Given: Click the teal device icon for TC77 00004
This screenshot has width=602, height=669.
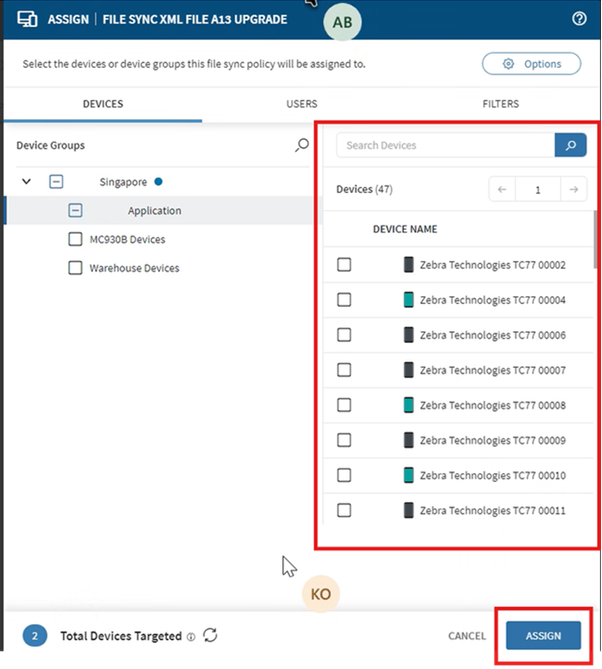Looking at the screenshot, I should point(408,300).
